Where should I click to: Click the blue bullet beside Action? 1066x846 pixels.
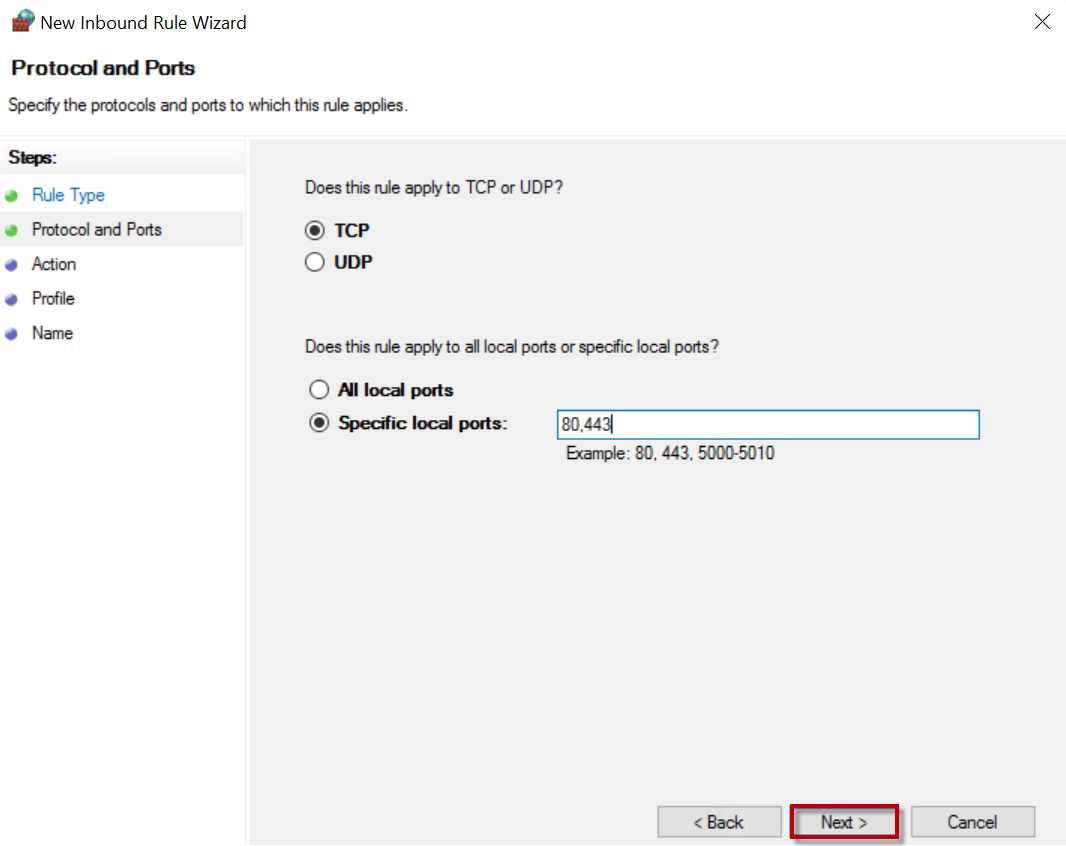click(x=12, y=265)
